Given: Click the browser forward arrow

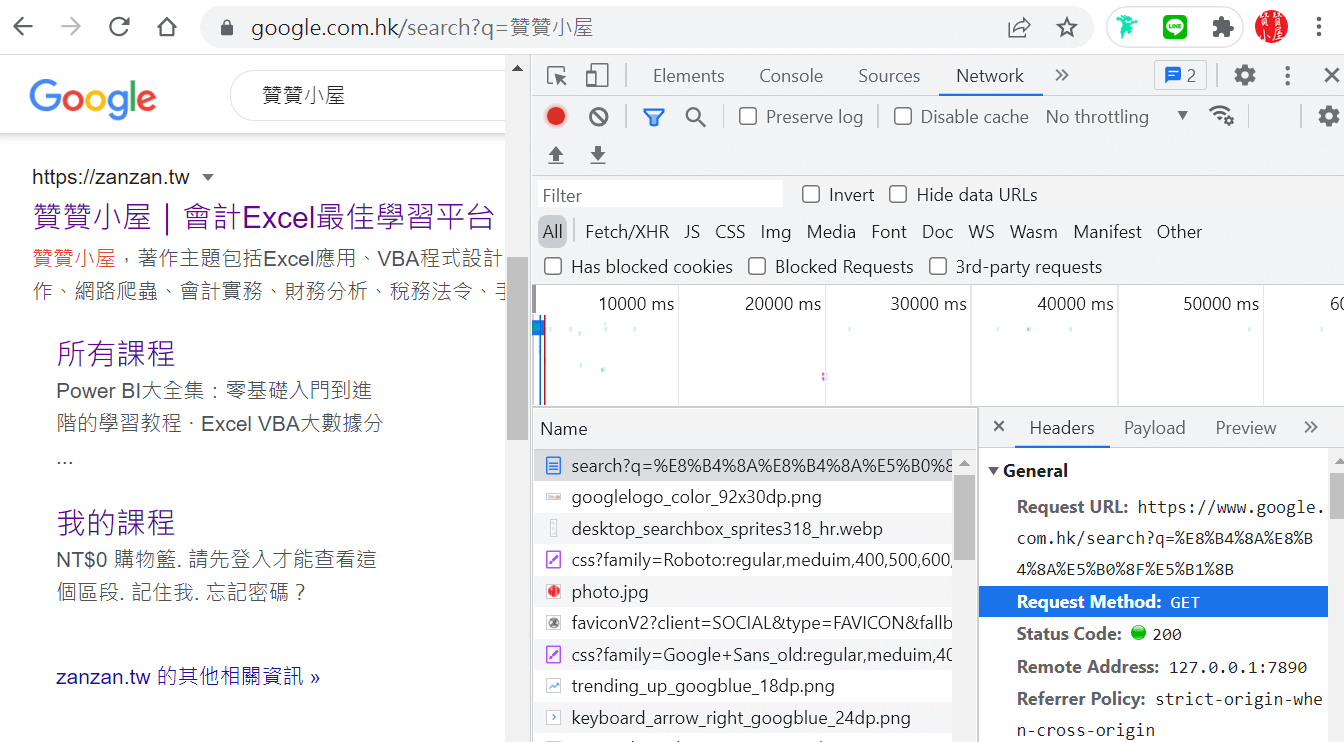Looking at the screenshot, I should pyautogui.click(x=71, y=27).
